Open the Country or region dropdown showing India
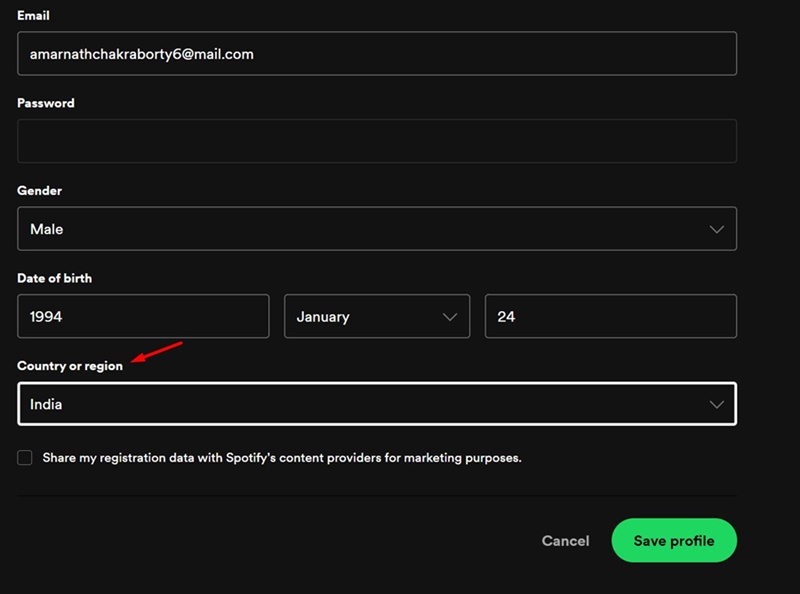Viewport: 800px width, 594px height. pyautogui.click(x=377, y=404)
